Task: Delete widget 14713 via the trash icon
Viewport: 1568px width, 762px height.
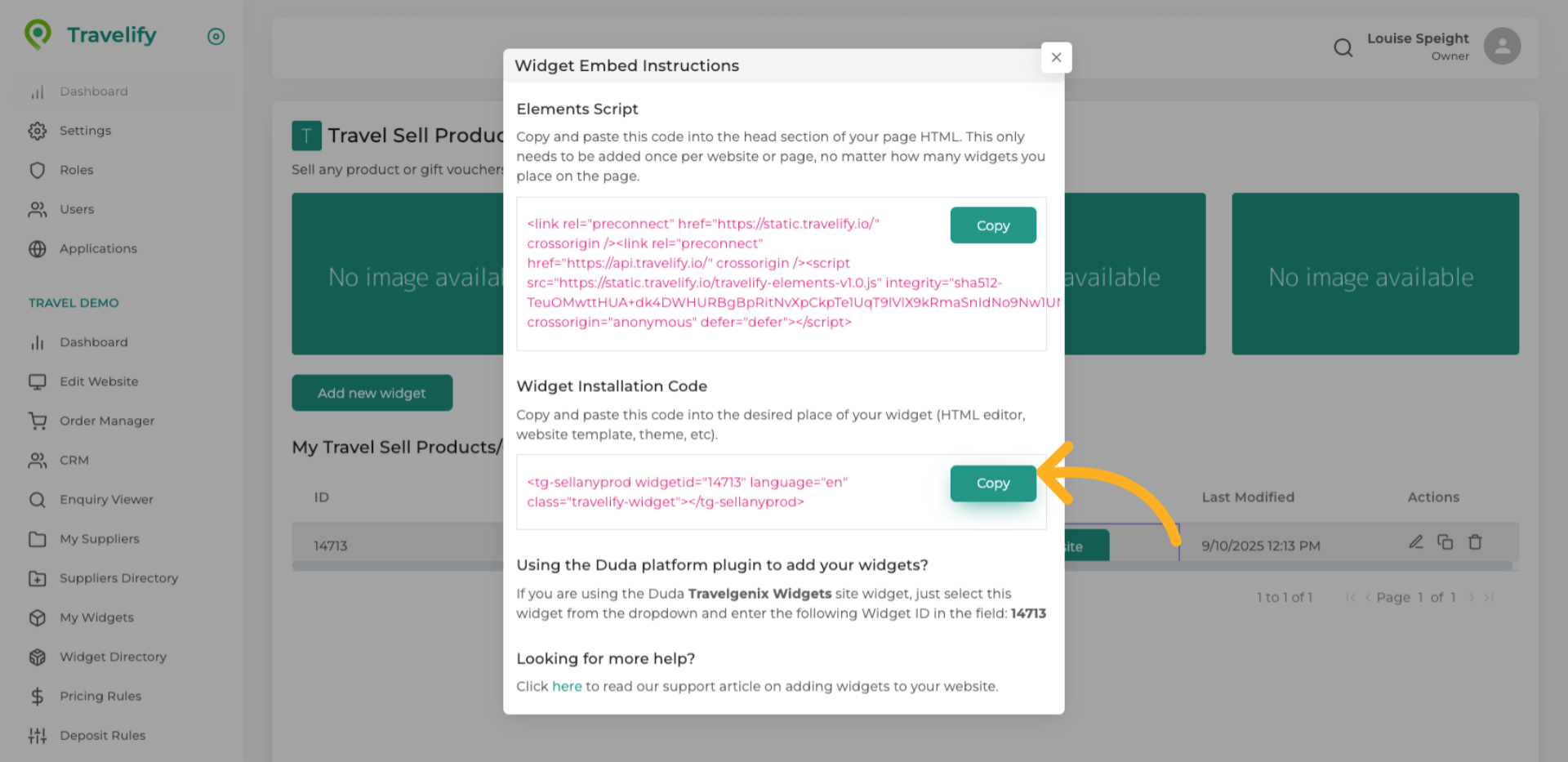Action: point(1475,541)
